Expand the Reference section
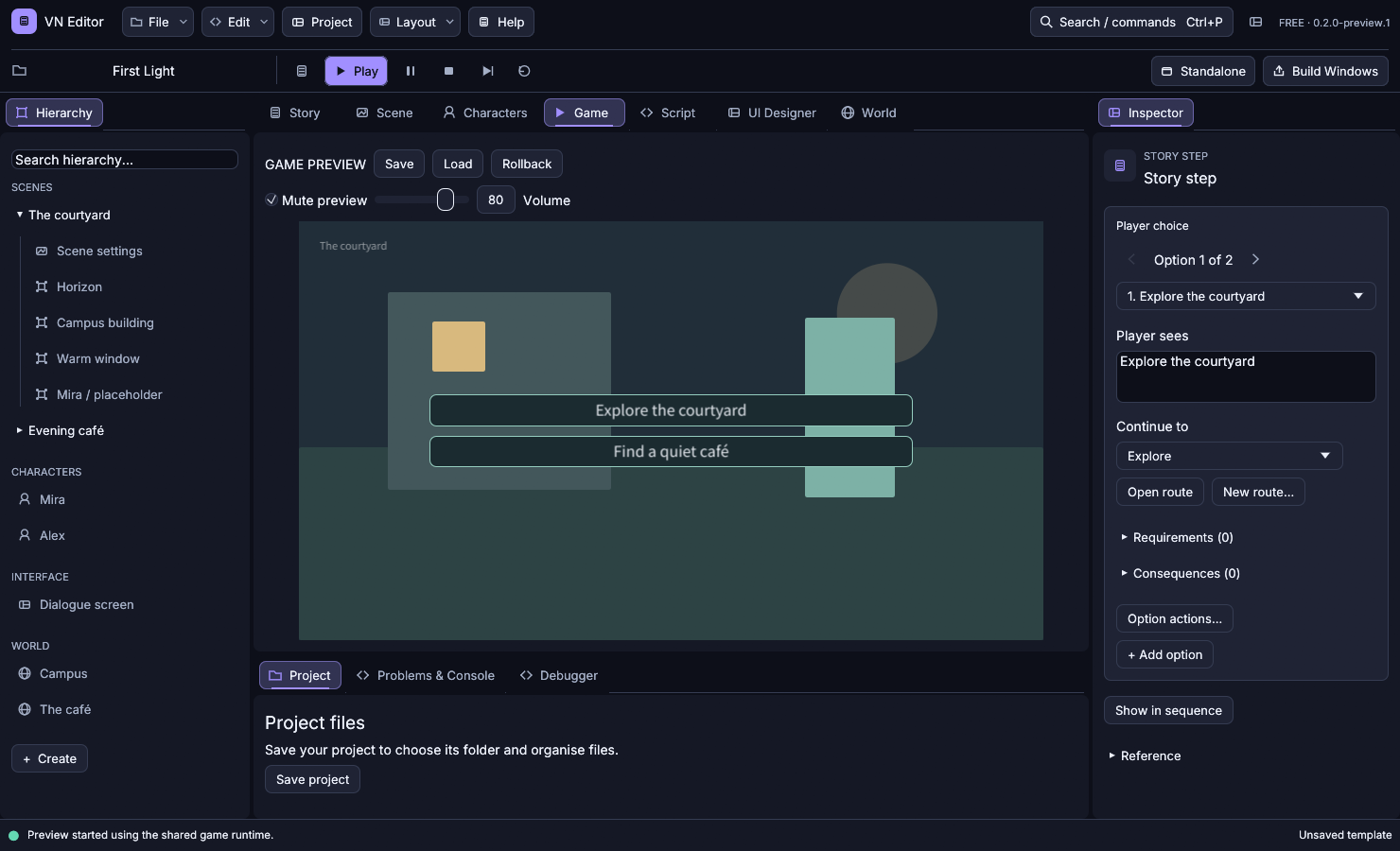1400x851 pixels. click(1146, 755)
